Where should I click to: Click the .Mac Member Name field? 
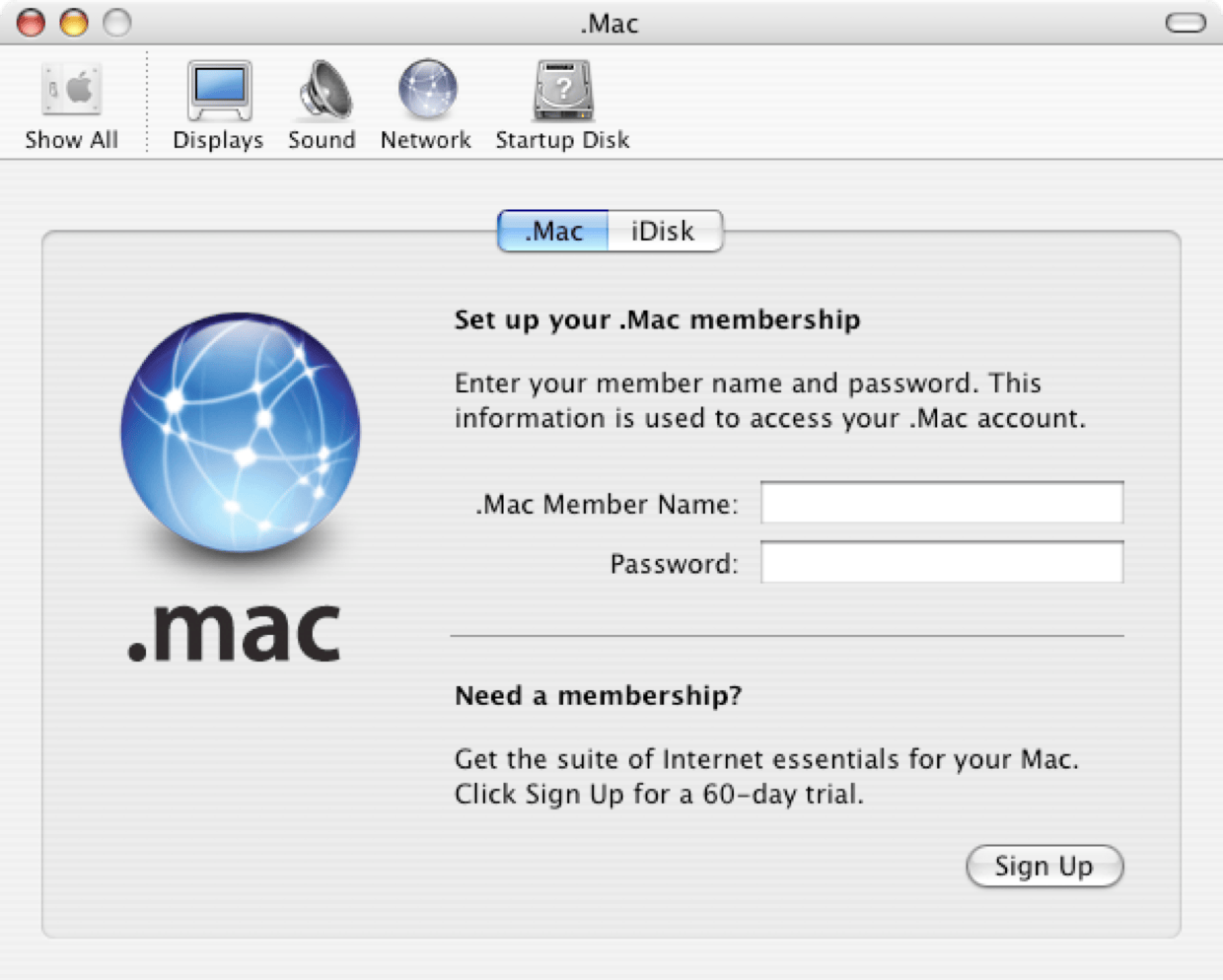[x=942, y=503]
